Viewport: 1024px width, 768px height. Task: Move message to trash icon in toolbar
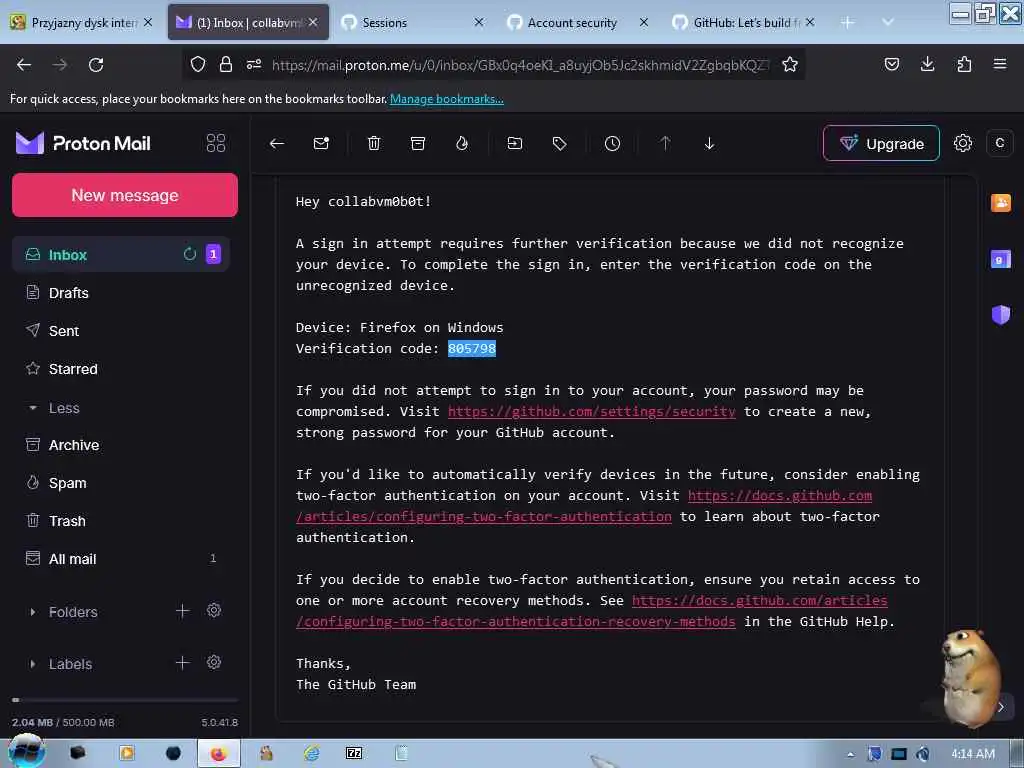[374, 144]
